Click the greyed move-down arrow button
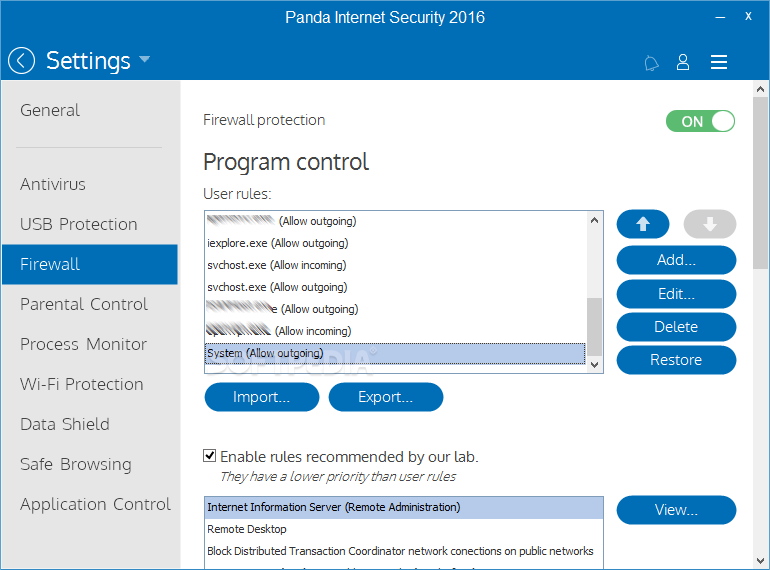The height and width of the screenshot is (570, 770). click(710, 224)
